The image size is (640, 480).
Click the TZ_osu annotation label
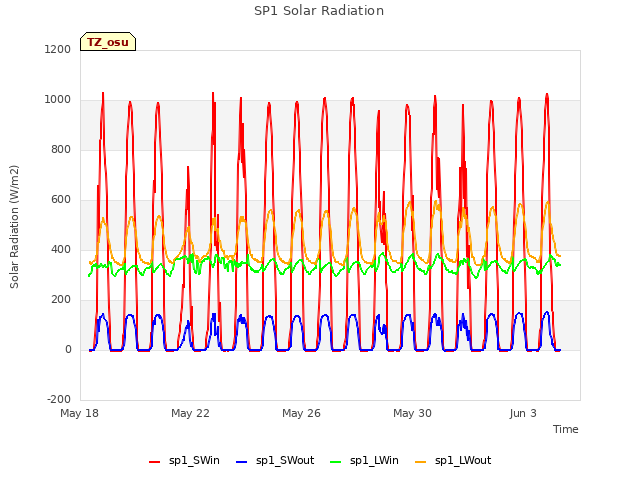click(108, 42)
